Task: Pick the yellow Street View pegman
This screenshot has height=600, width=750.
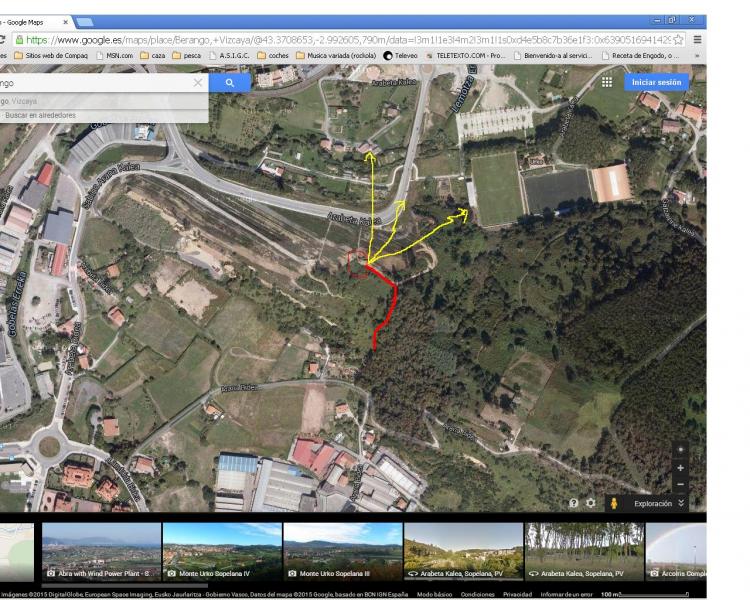Action: coord(614,504)
